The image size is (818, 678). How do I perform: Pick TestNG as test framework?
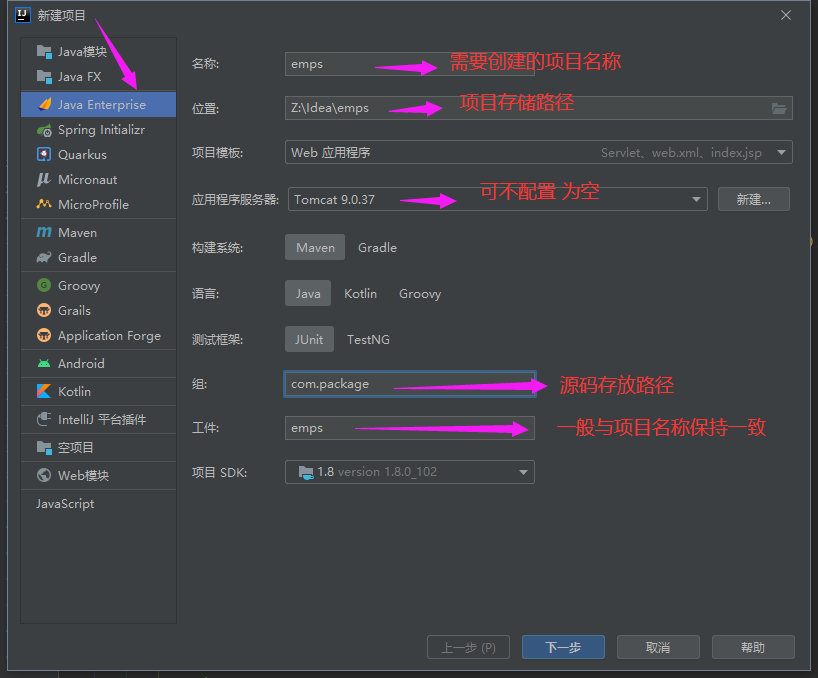click(368, 339)
